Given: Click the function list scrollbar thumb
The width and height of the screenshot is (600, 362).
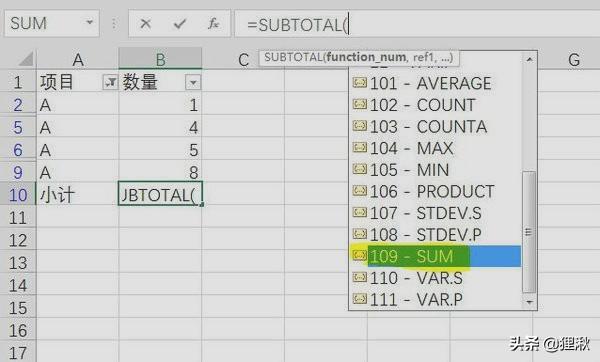Looking at the screenshot, I should tap(529, 232).
